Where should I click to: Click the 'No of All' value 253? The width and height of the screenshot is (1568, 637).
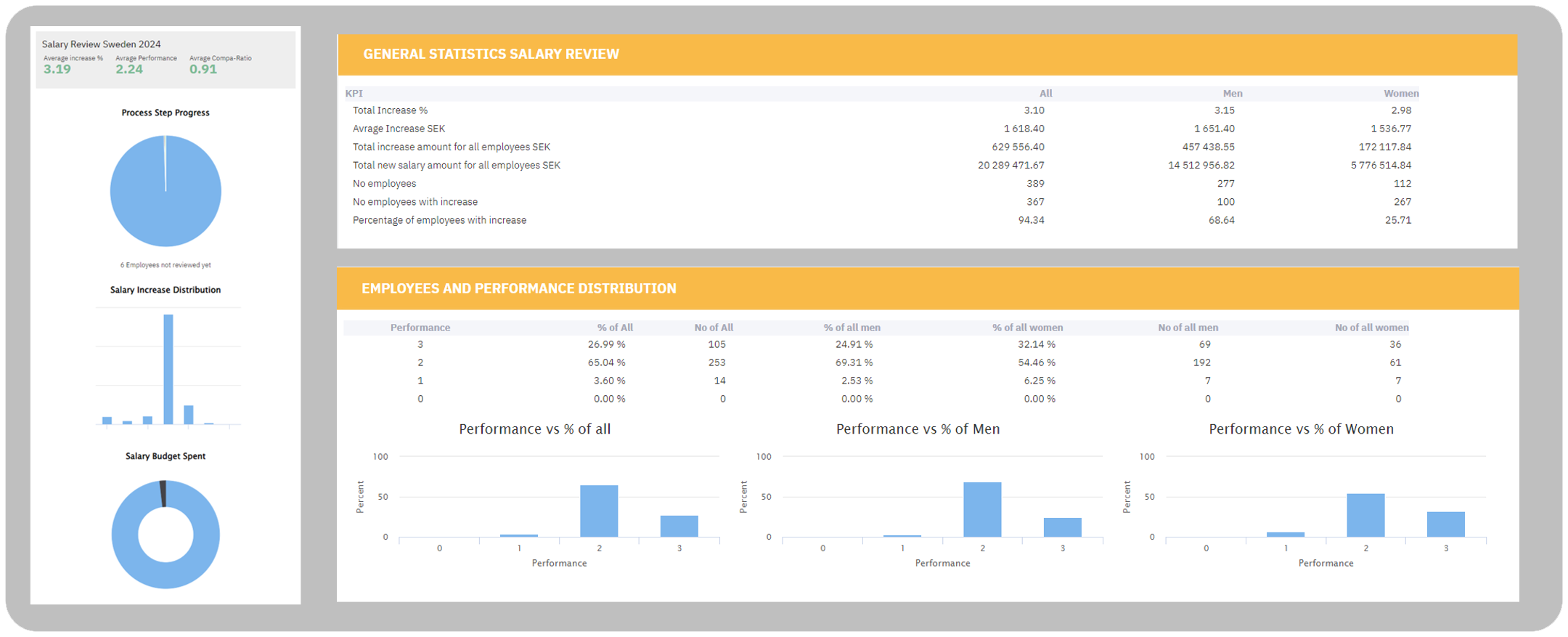coord(716,362)
